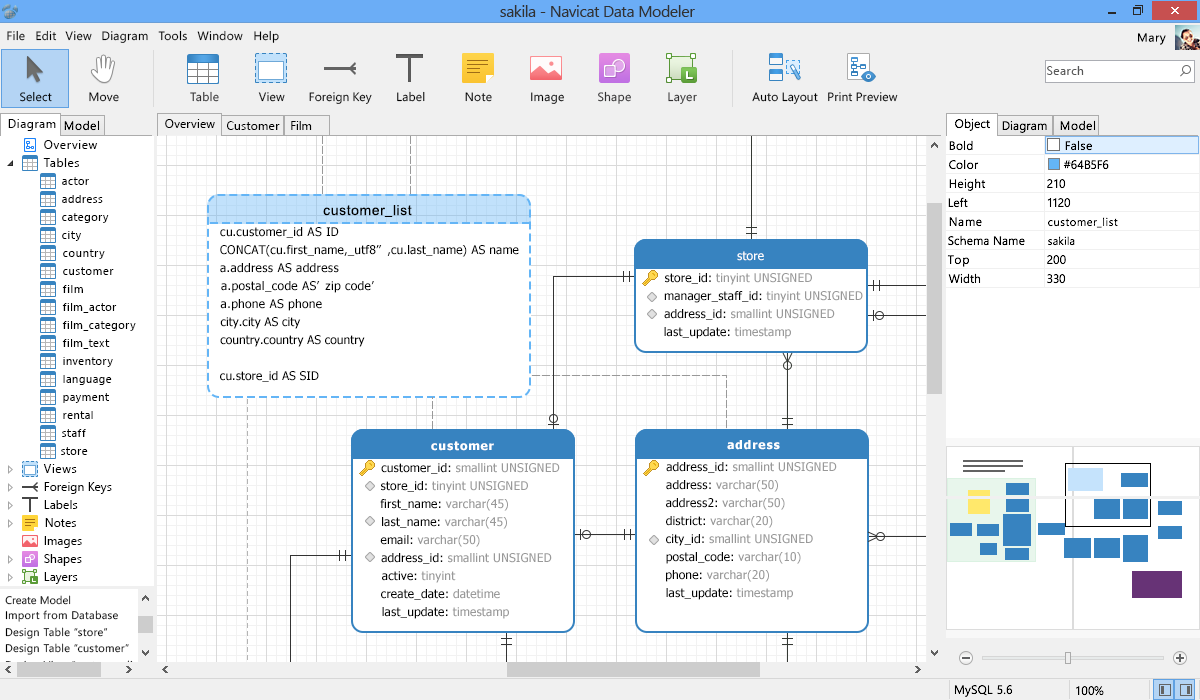Viewport: 1200px width, 700px height.
Task: Open the Window menu
Action: click(220, 36)
